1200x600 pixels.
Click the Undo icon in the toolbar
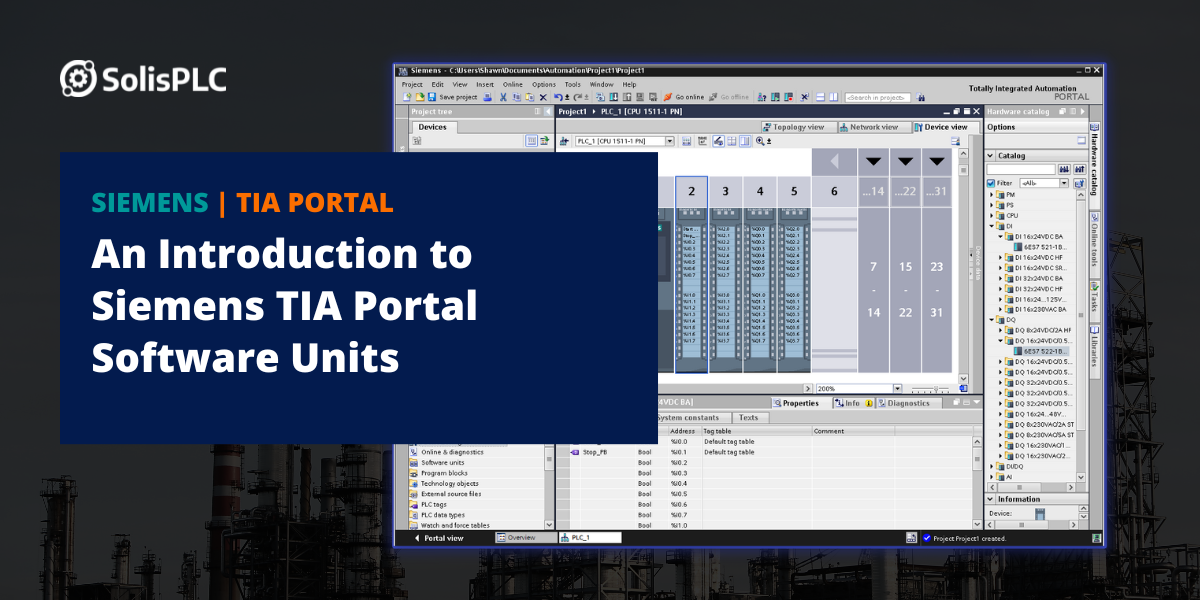click(x=557, y=97)
